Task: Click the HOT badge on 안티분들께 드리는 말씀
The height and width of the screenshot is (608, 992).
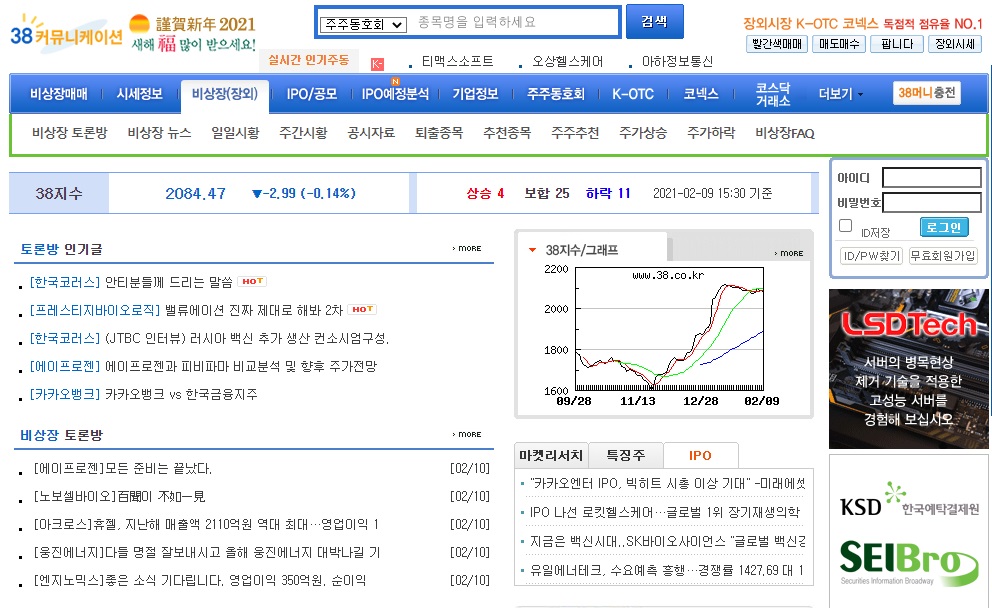Action: (x=252, y=282)
